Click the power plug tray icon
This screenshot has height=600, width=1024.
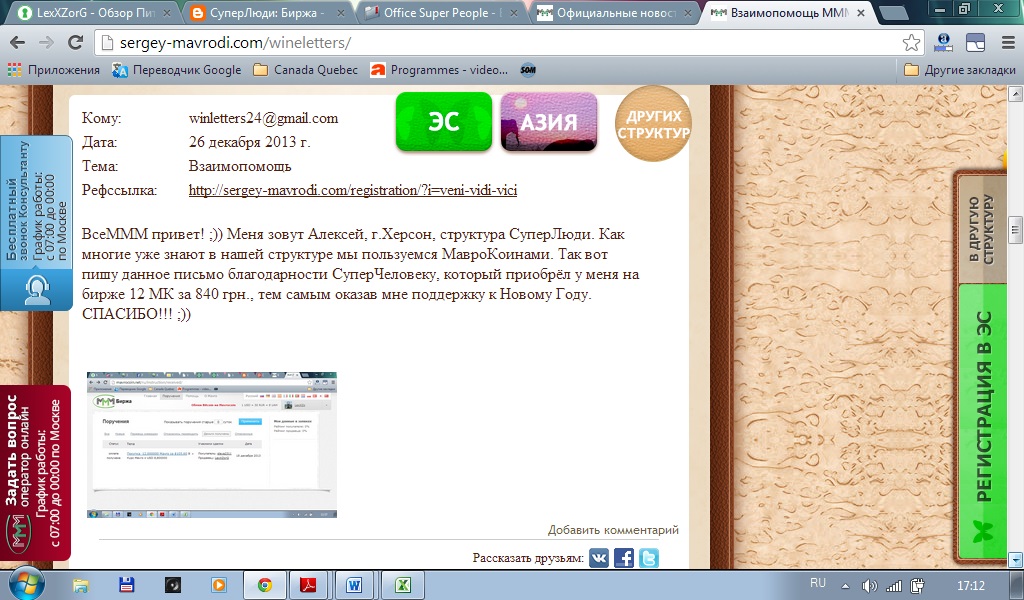918,586
